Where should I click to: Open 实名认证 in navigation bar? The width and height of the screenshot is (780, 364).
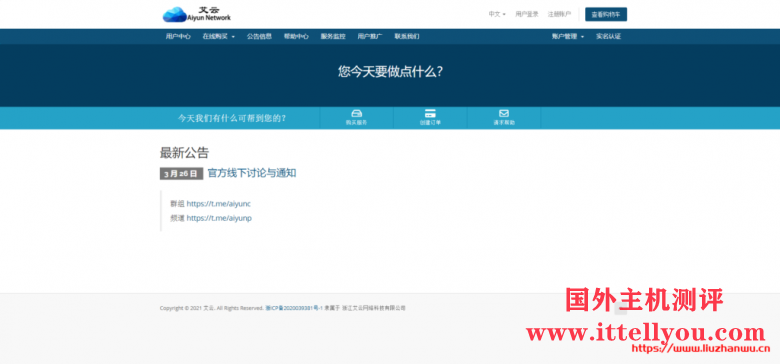tap(608, 36)
